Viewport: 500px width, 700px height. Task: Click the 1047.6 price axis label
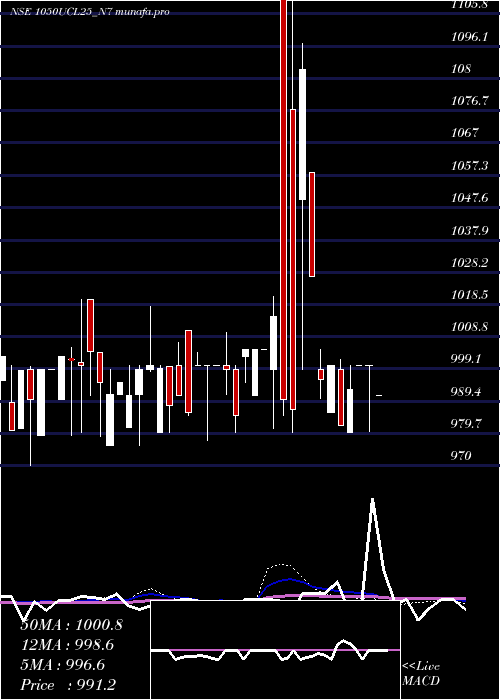coord(469,198)
